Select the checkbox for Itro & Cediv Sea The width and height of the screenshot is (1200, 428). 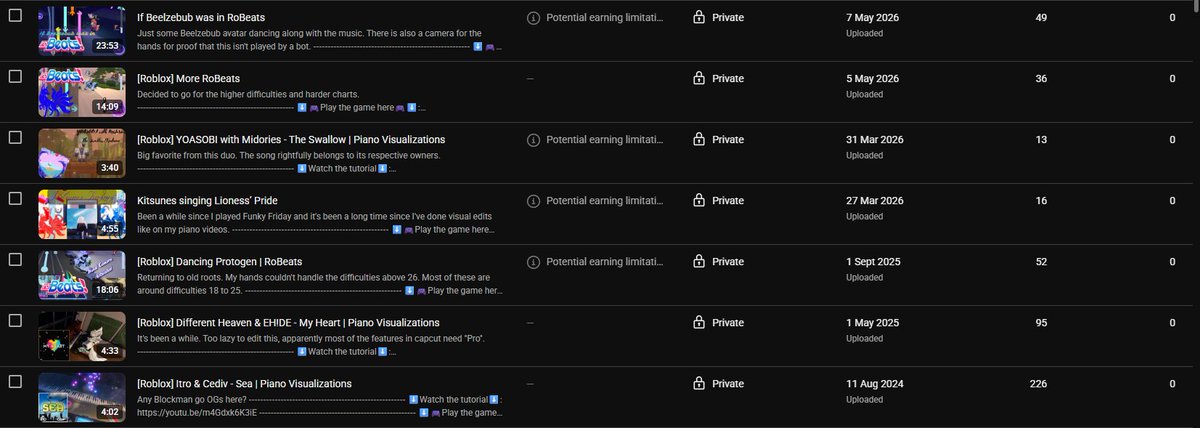click(15, 382)
